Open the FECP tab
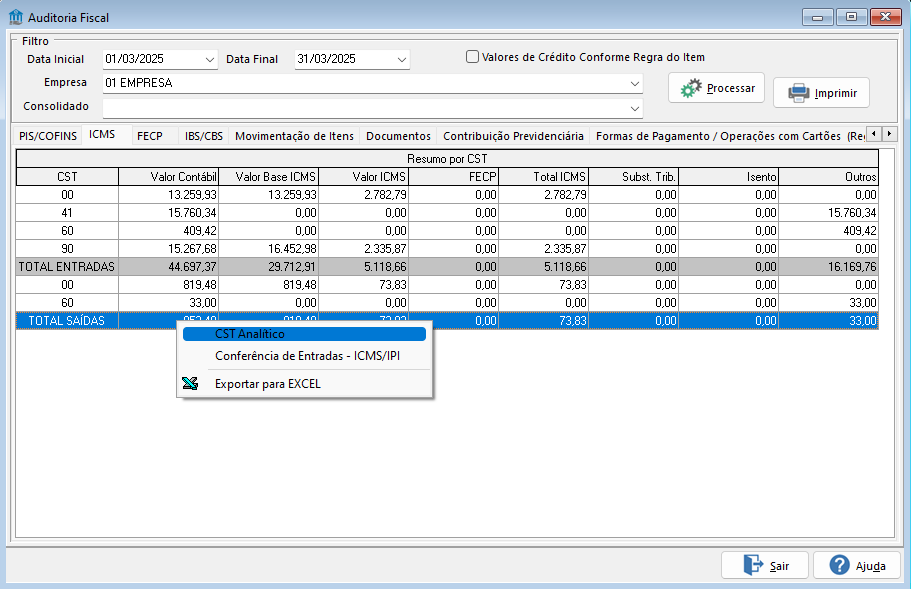 coord(150,136)
